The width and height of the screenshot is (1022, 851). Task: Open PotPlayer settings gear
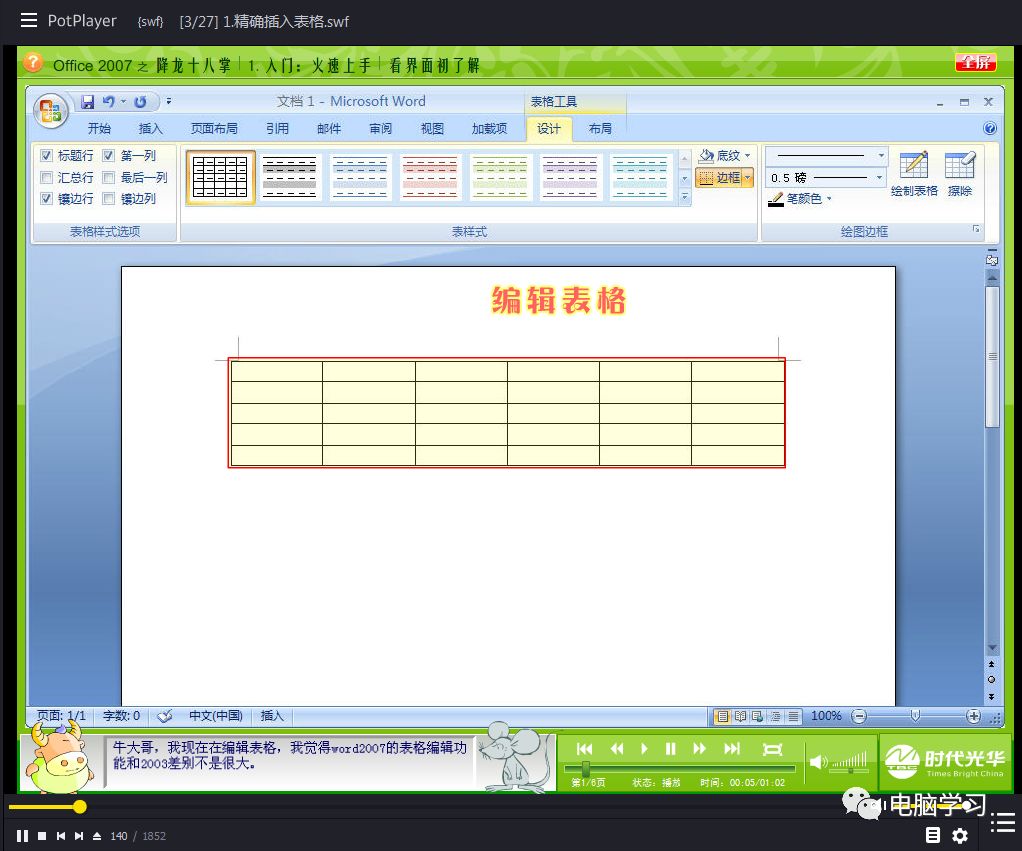coord(960,835)
